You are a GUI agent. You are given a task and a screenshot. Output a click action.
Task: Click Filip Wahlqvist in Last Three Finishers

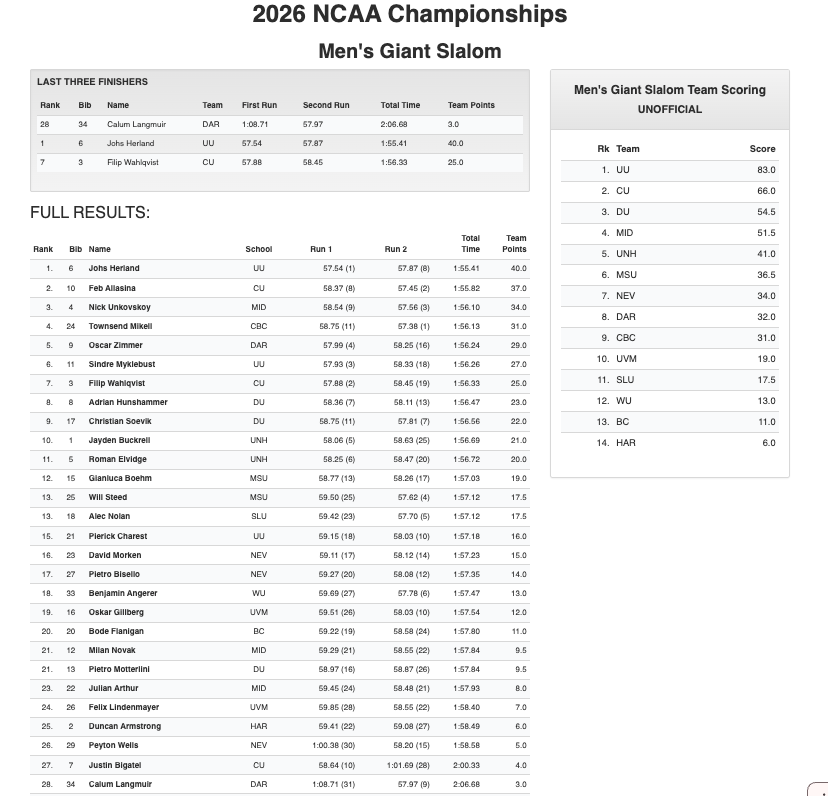tap(136, 162)
